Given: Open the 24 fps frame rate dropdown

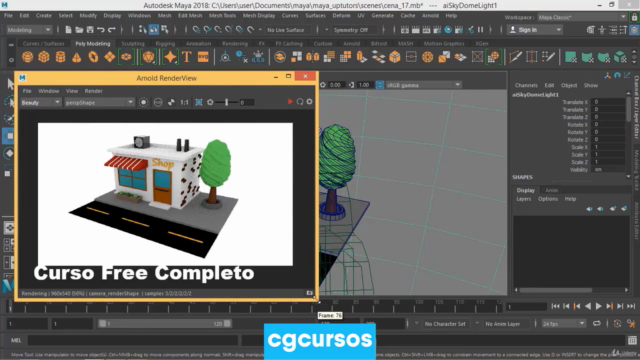Looking at the screenshot, I should 563,324.
